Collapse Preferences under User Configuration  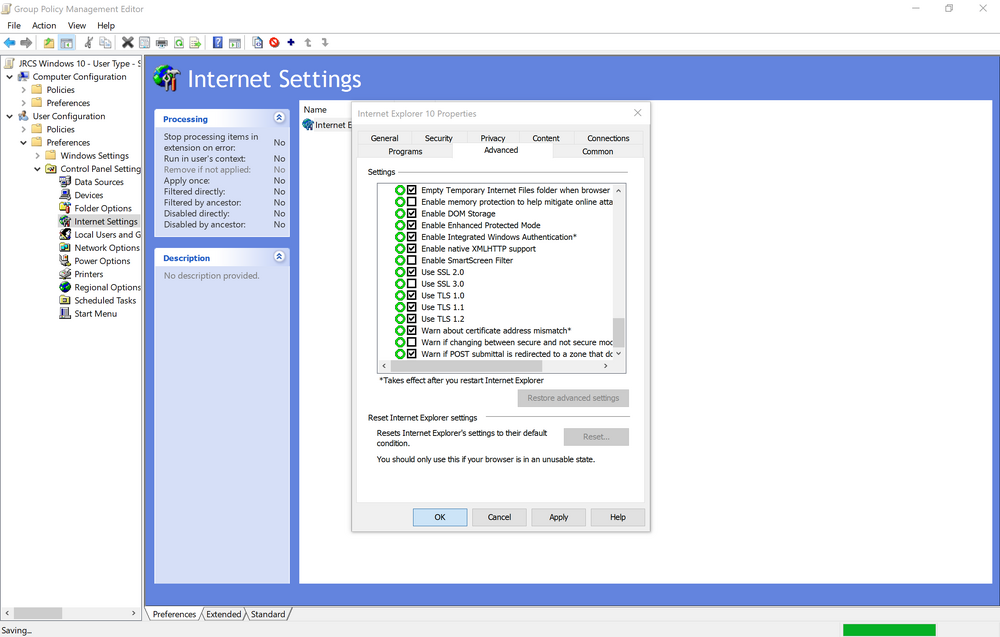coord(24,142)
